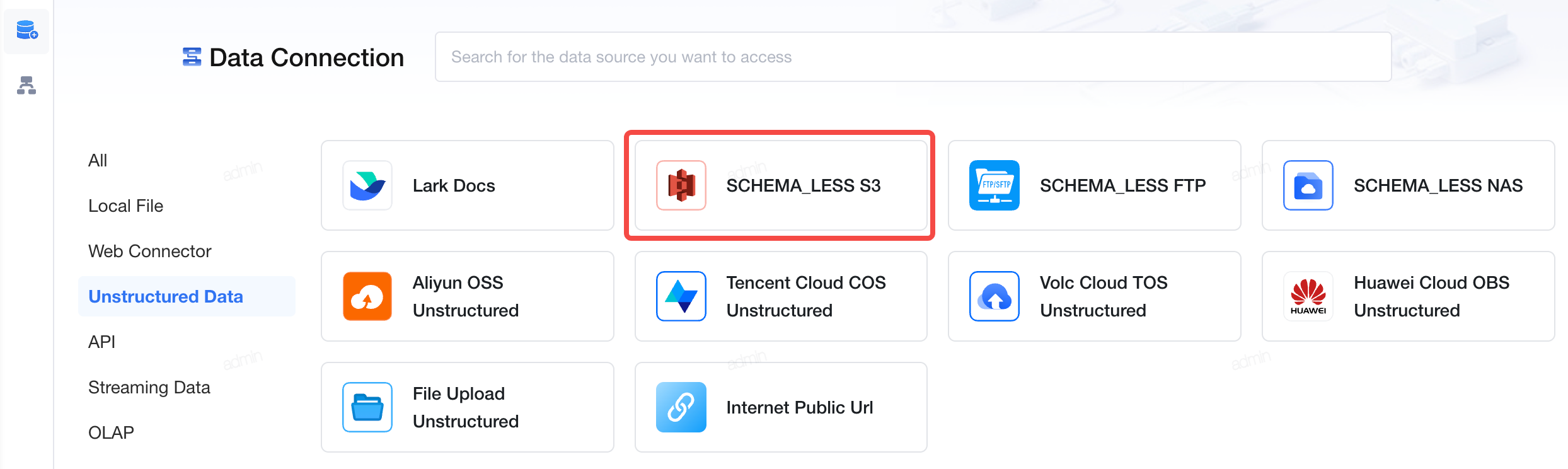Click the Internet Public Url link icon
The height and width of the screenshot is (469, 1568).
(681, 407)
